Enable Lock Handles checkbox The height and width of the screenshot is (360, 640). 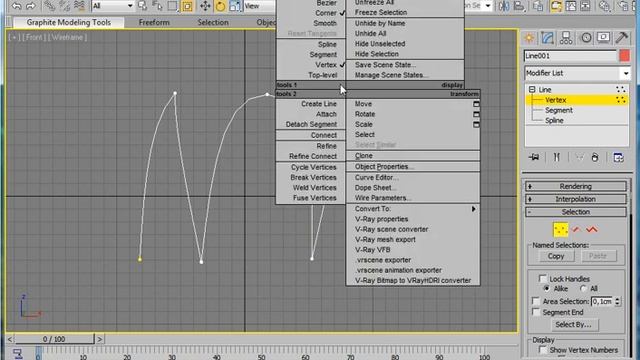542,279
